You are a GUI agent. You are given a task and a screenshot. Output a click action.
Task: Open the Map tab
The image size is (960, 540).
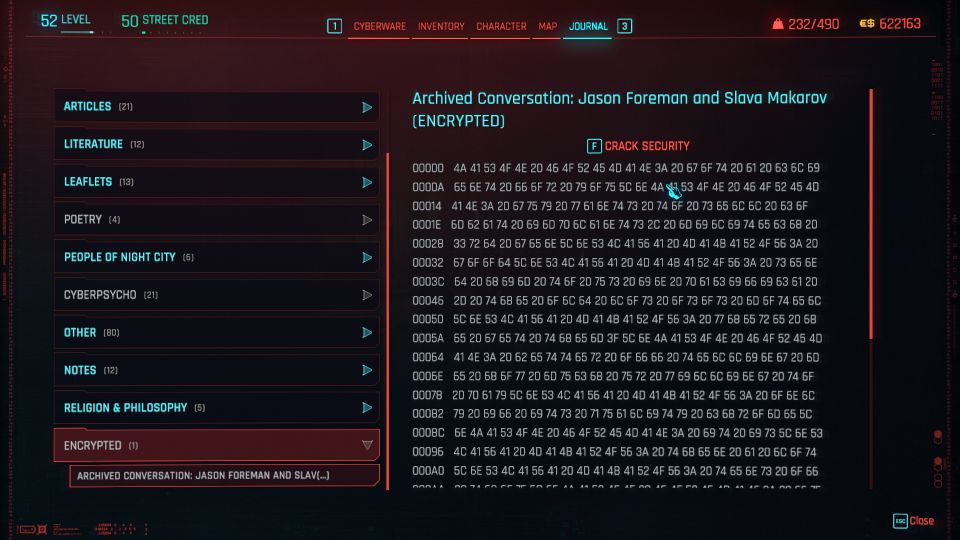pos(547,26)
